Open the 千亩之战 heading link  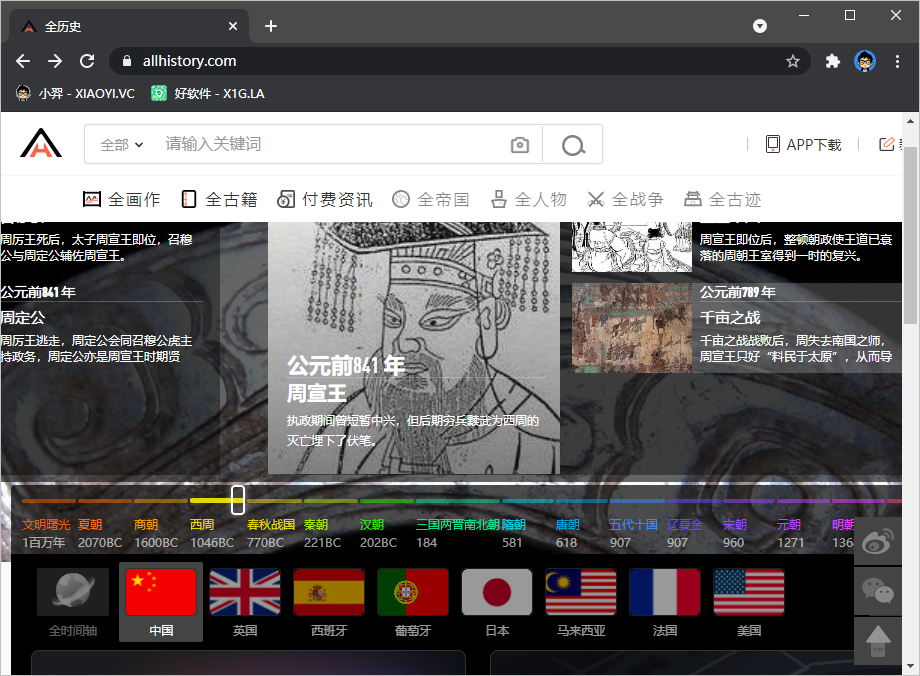coord(730,318)
